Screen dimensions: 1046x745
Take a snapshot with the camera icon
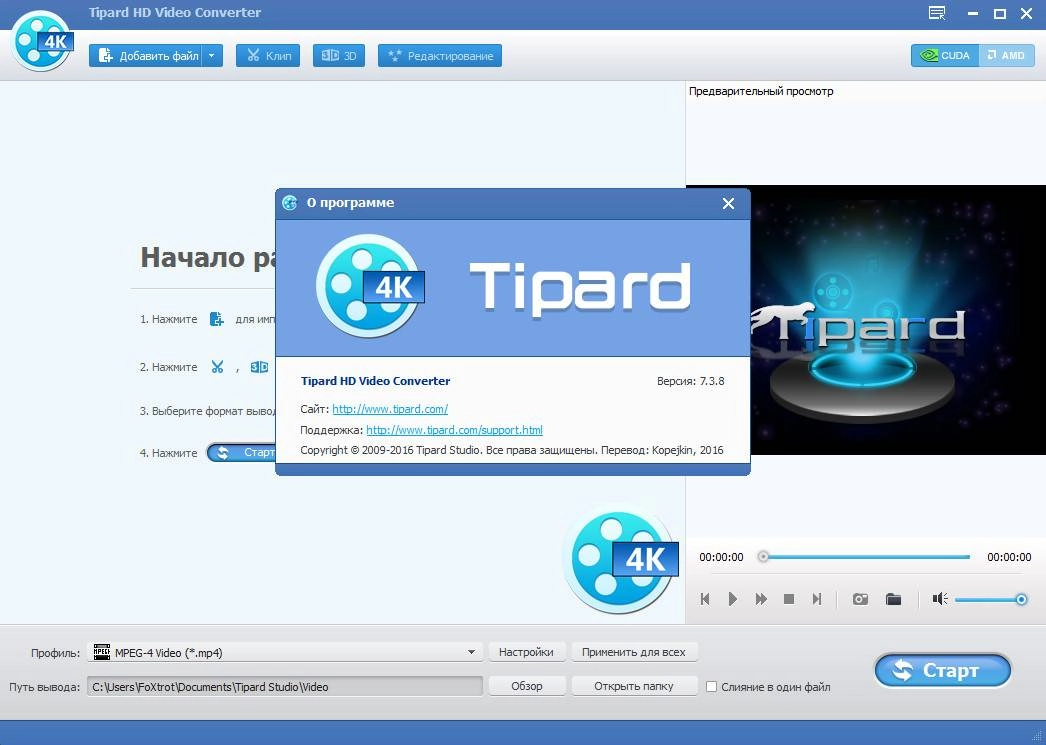tap(861, 599)
